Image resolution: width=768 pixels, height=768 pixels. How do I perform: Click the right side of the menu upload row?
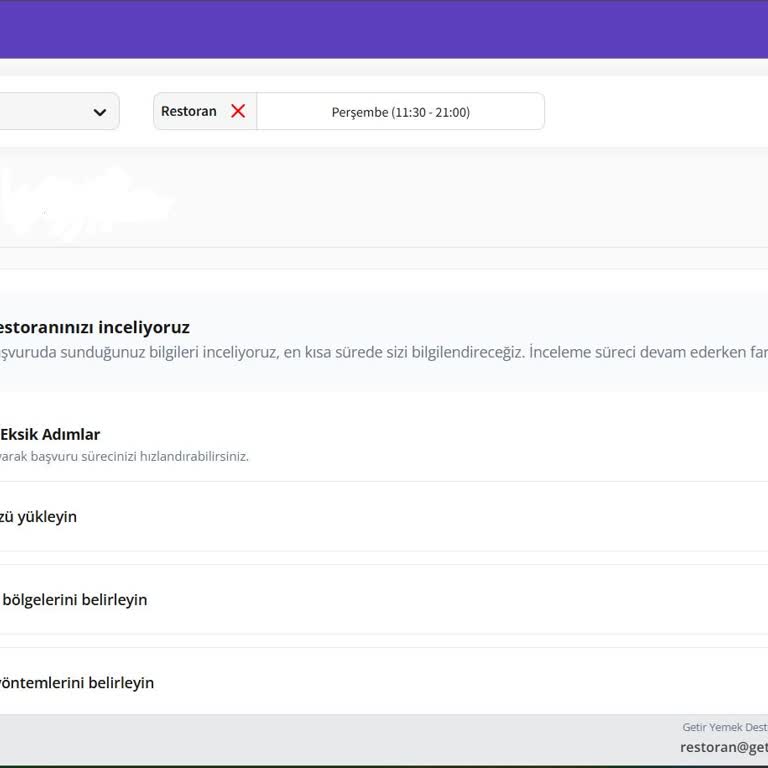point(600,517)
